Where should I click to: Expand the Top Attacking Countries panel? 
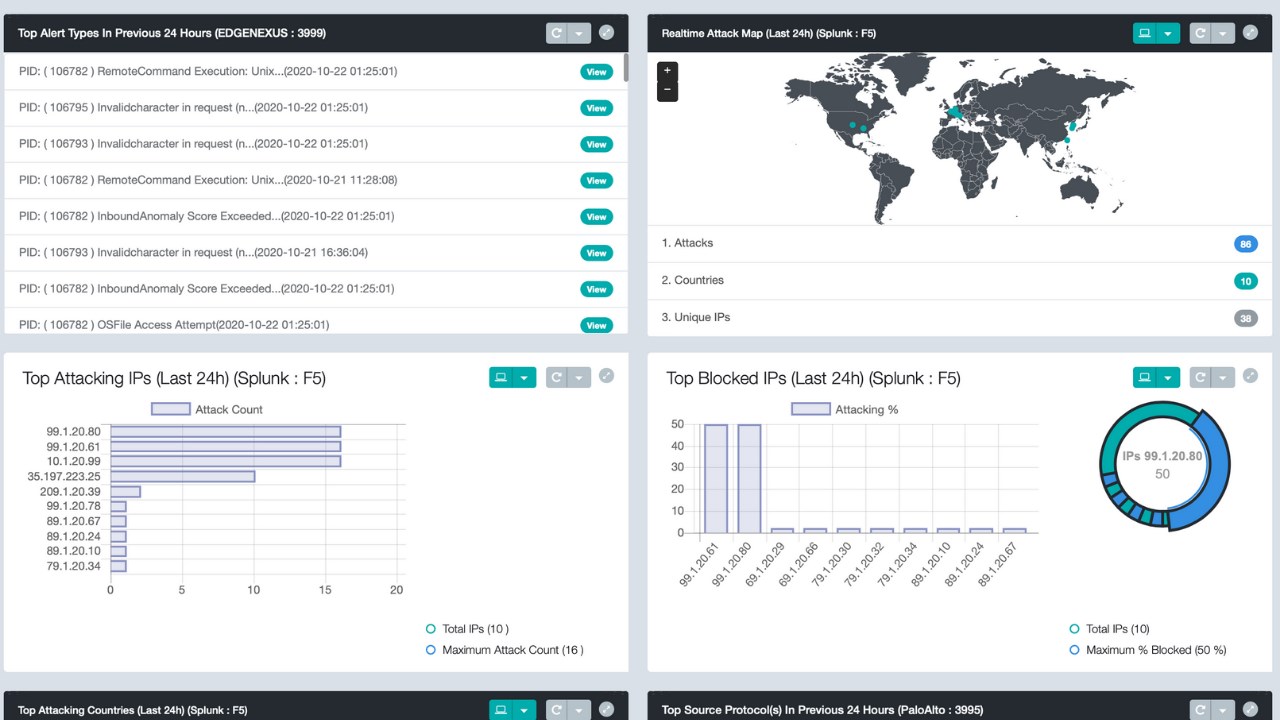click(606, 709)
